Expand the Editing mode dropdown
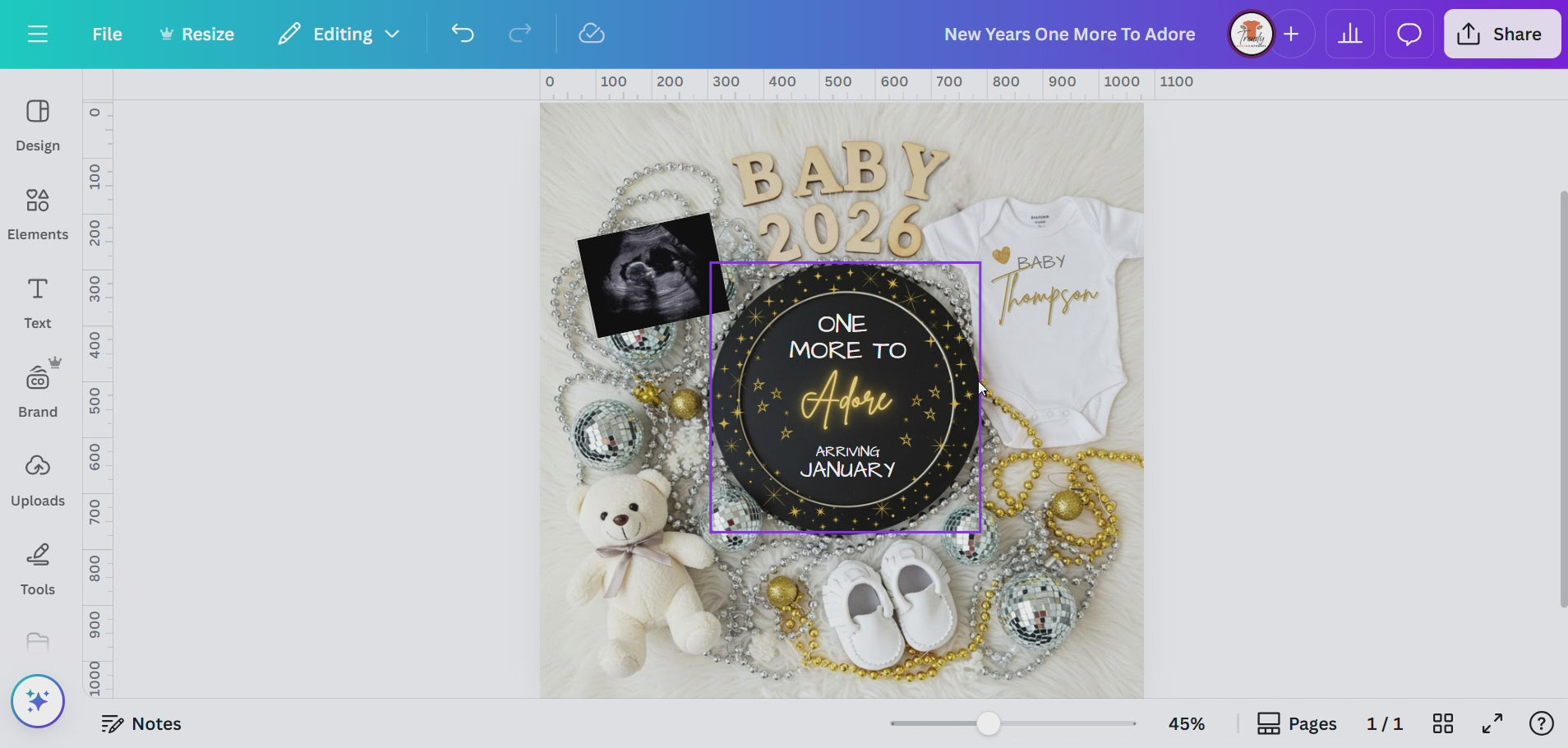The height and width of the screenshot is (748, 1568). (x=339, y=34)
